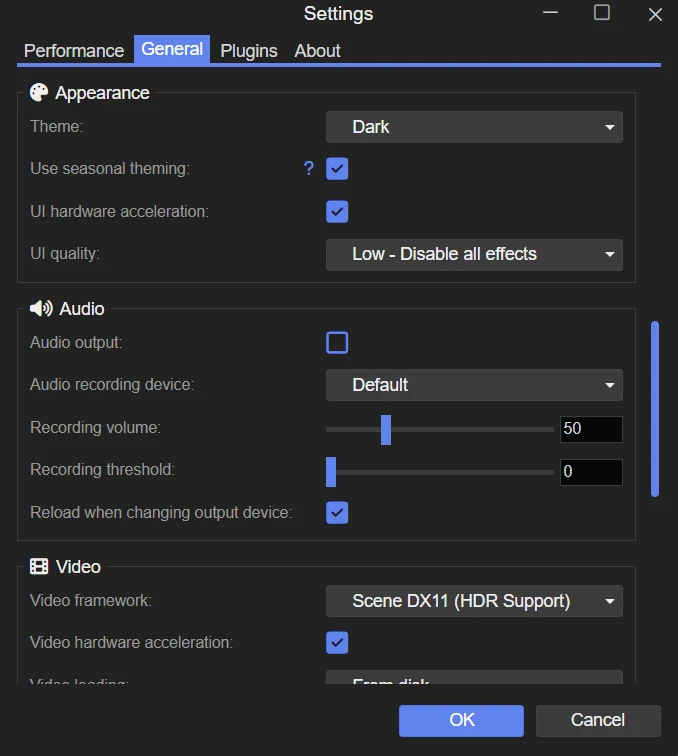The image size is (678, 756).
Task: Click the 'Use seasonal theming:' label
Action: (110, 168)
